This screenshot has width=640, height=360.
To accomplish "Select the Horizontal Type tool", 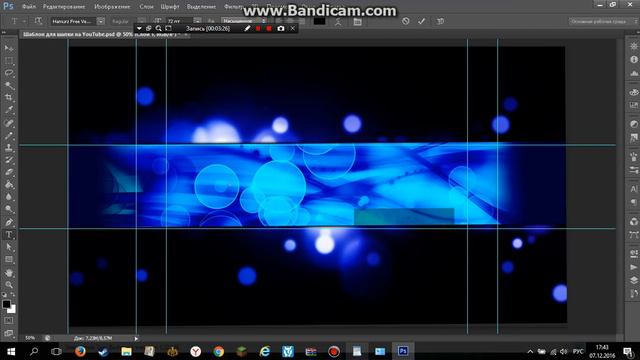I will tap(9, 235).
